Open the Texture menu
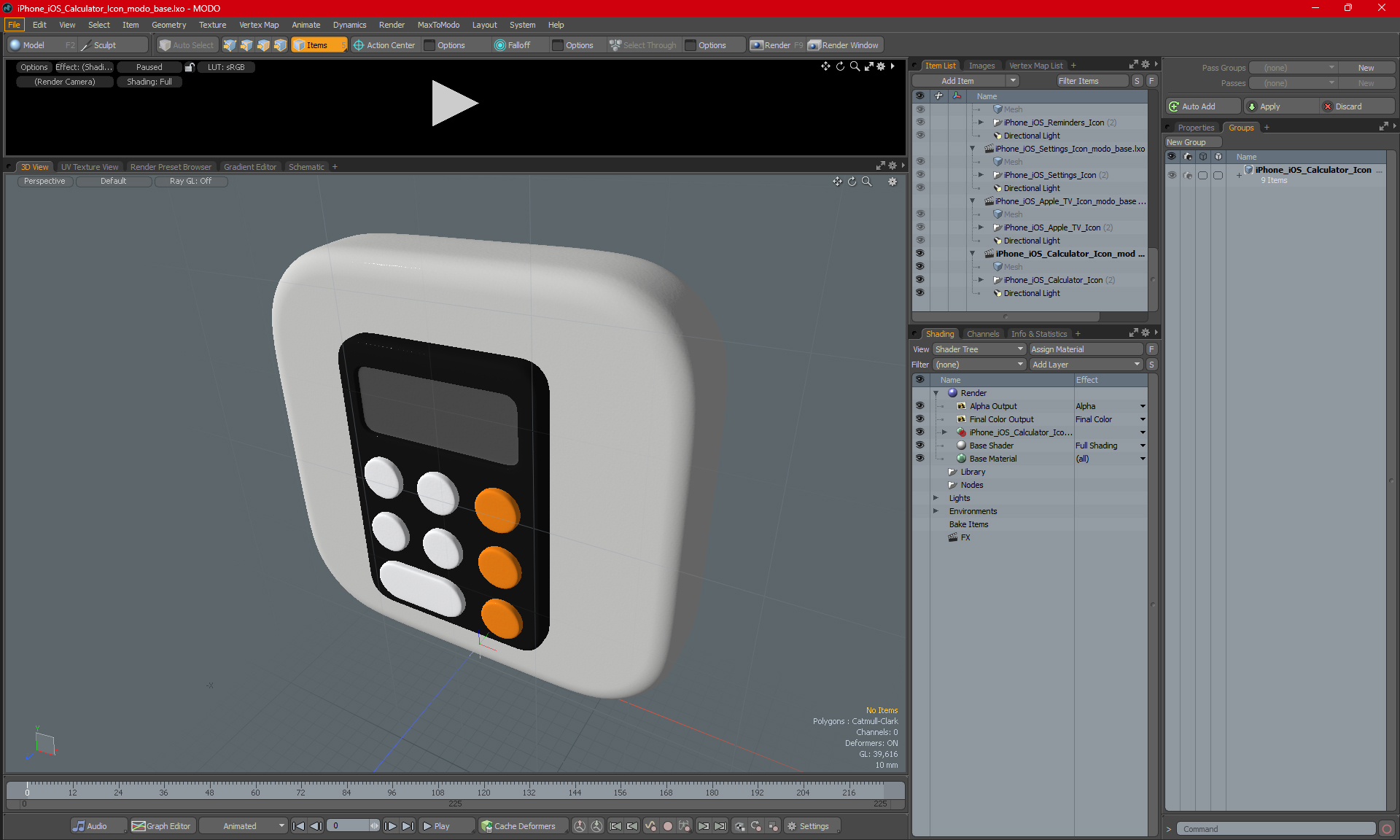The image size is (1400, 840). [212, 25]
